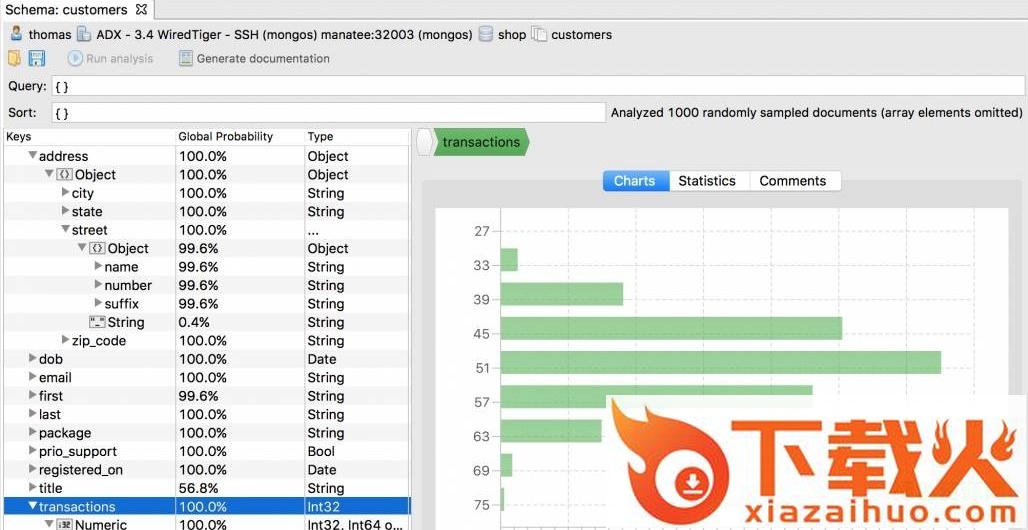Collapse the Object node under street

tap(82, 248)
